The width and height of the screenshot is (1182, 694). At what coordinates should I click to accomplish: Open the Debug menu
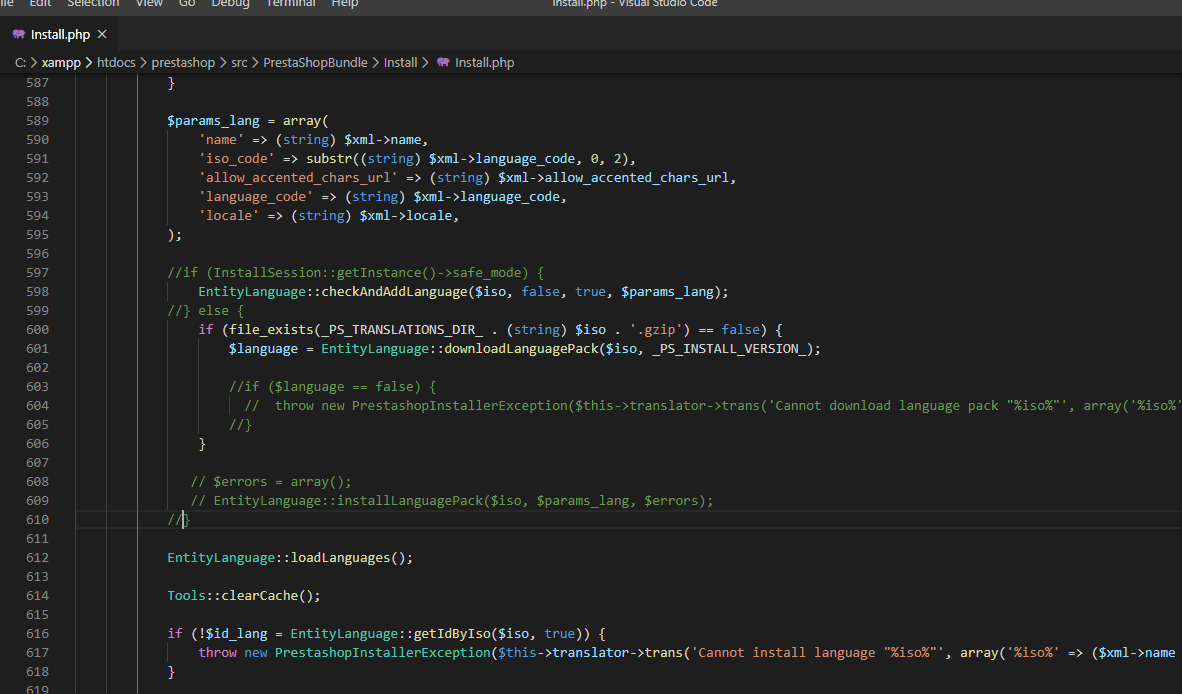230,4
